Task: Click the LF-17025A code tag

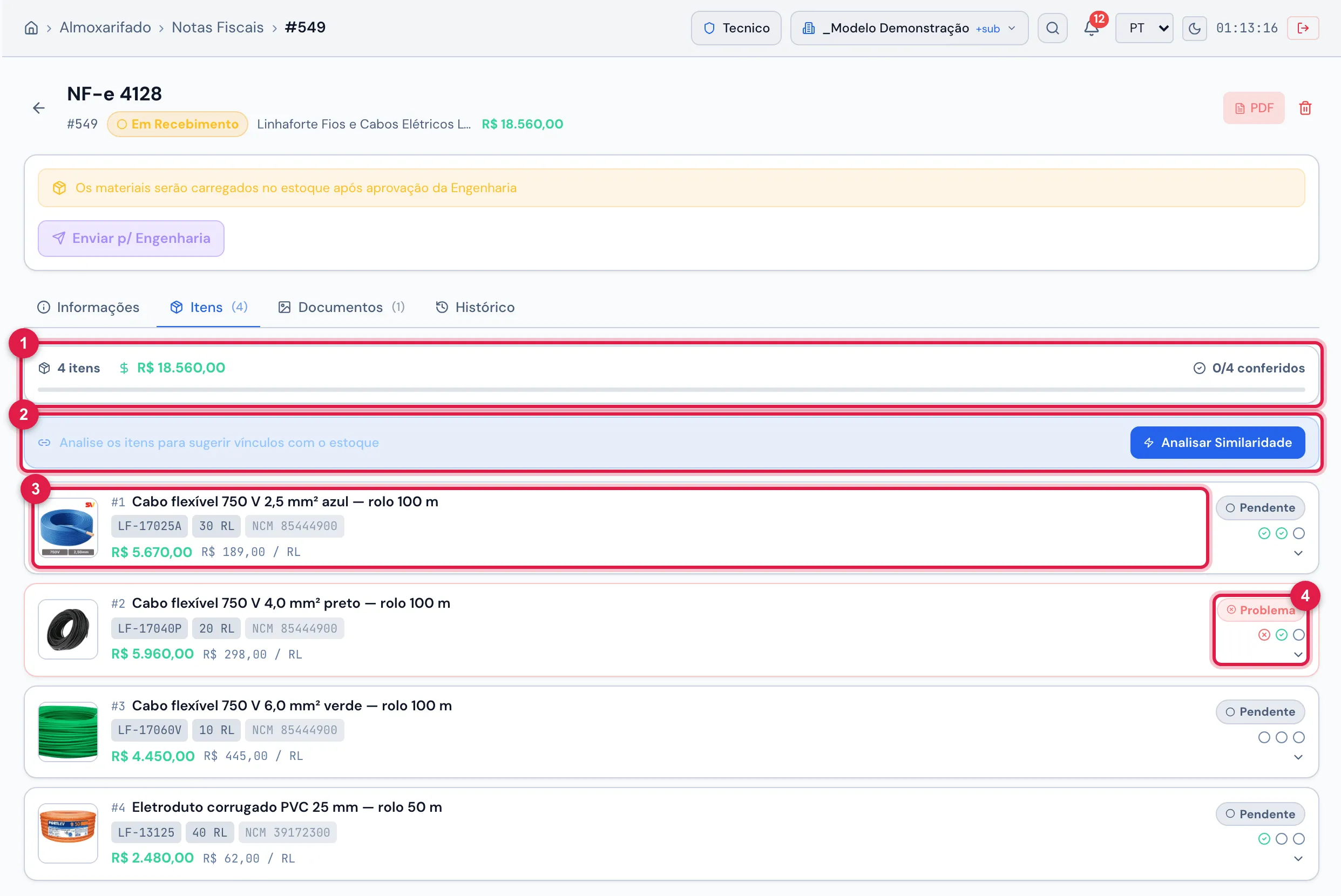Action: tap(150, 526)
